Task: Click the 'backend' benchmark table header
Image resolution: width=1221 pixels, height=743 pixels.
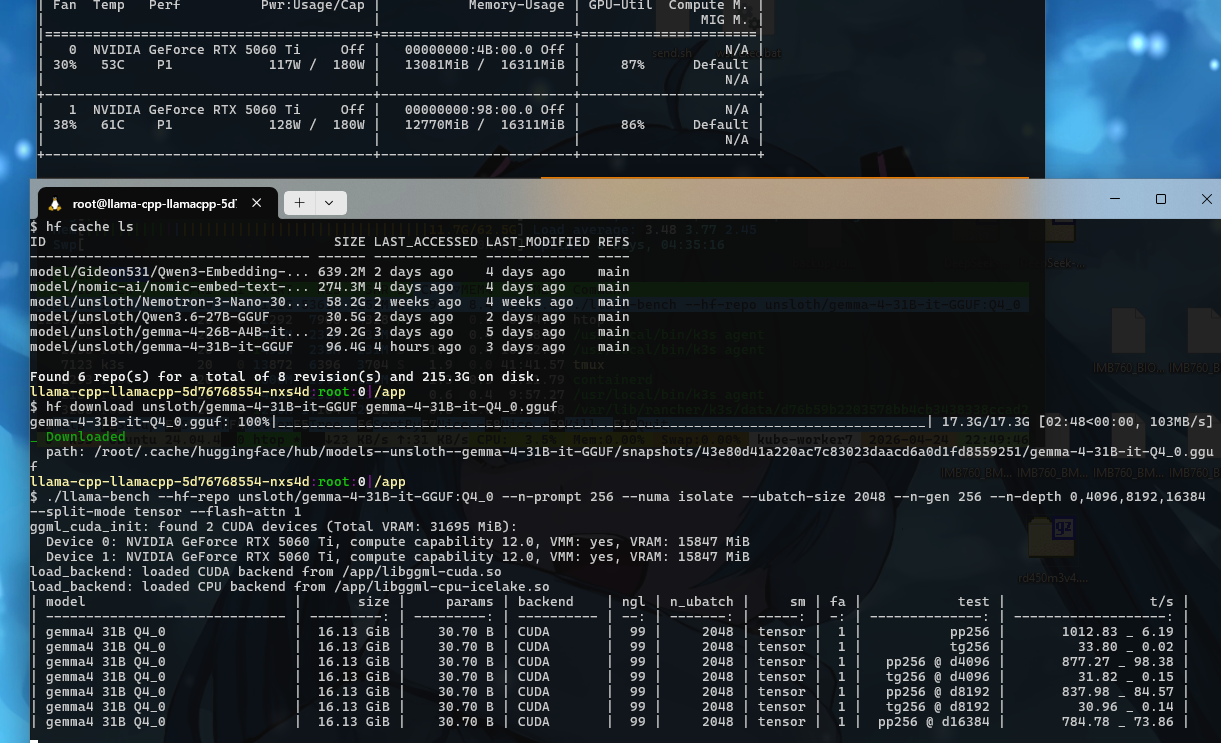Action: coord(546,602)
